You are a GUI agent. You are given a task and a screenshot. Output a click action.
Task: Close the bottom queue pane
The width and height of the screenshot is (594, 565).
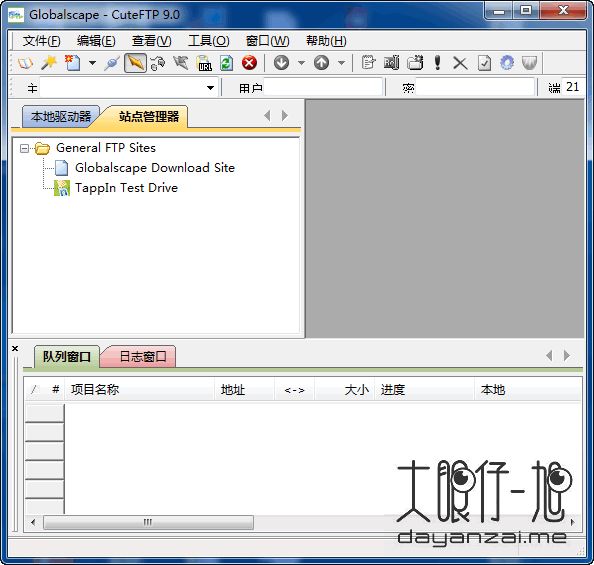click(x=15, y=348)
